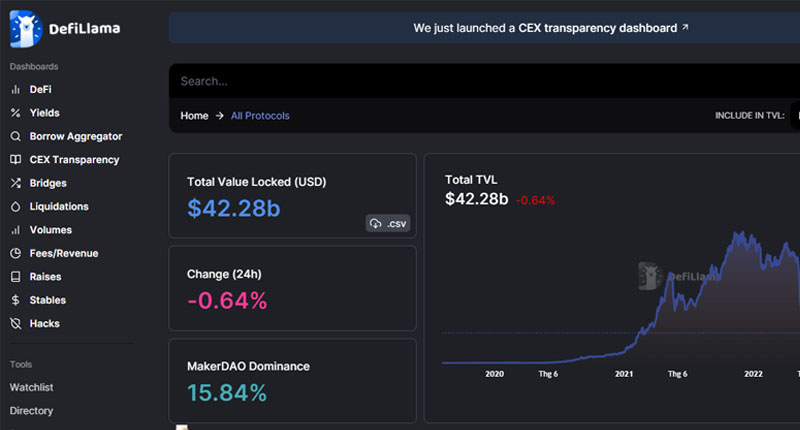Viewport: 800px width, 430px height.
Task: Open the Raises menu item
Action: pos(45,277)
